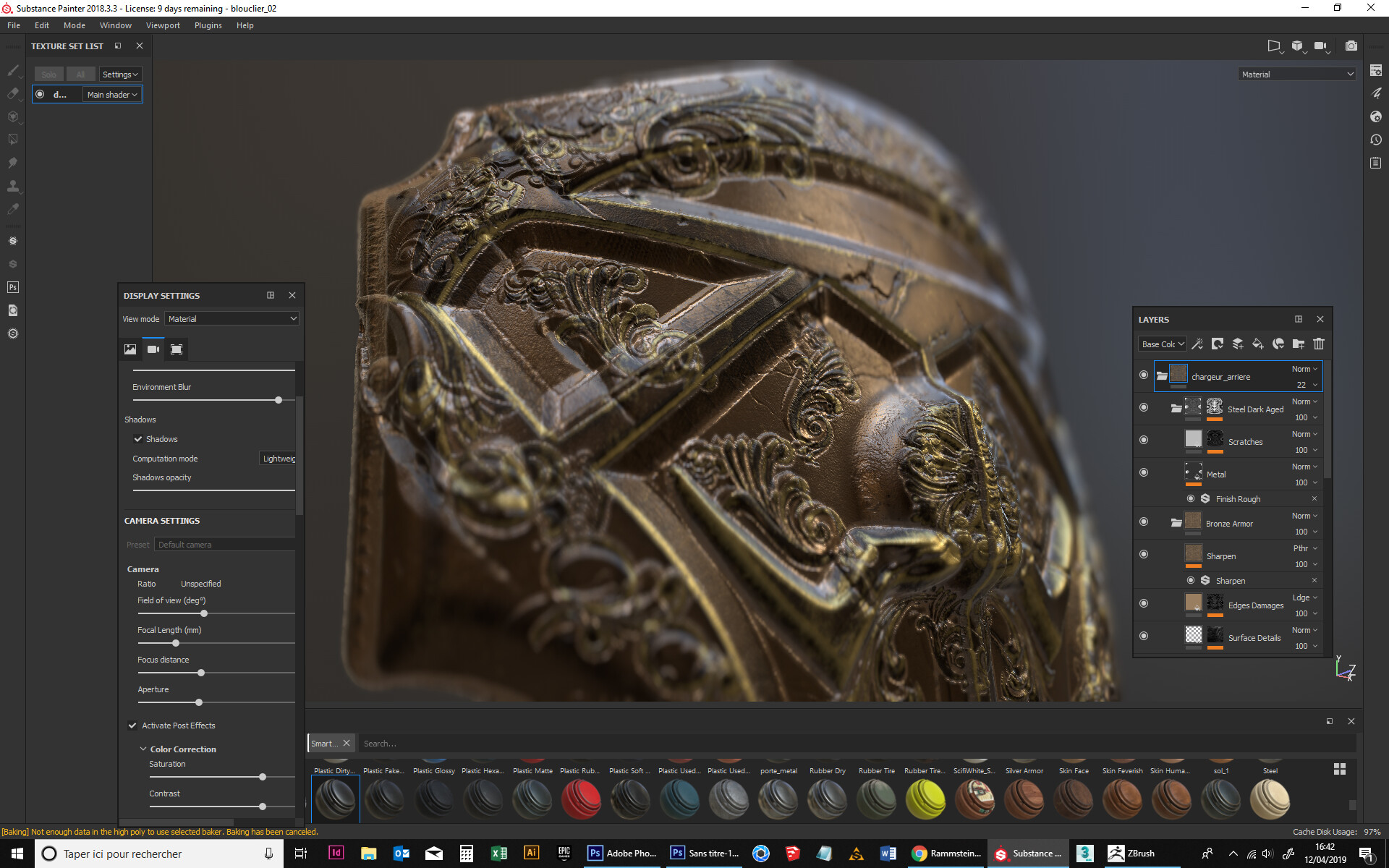Switch to environment image tab in Display Settings

coord(130,349)
